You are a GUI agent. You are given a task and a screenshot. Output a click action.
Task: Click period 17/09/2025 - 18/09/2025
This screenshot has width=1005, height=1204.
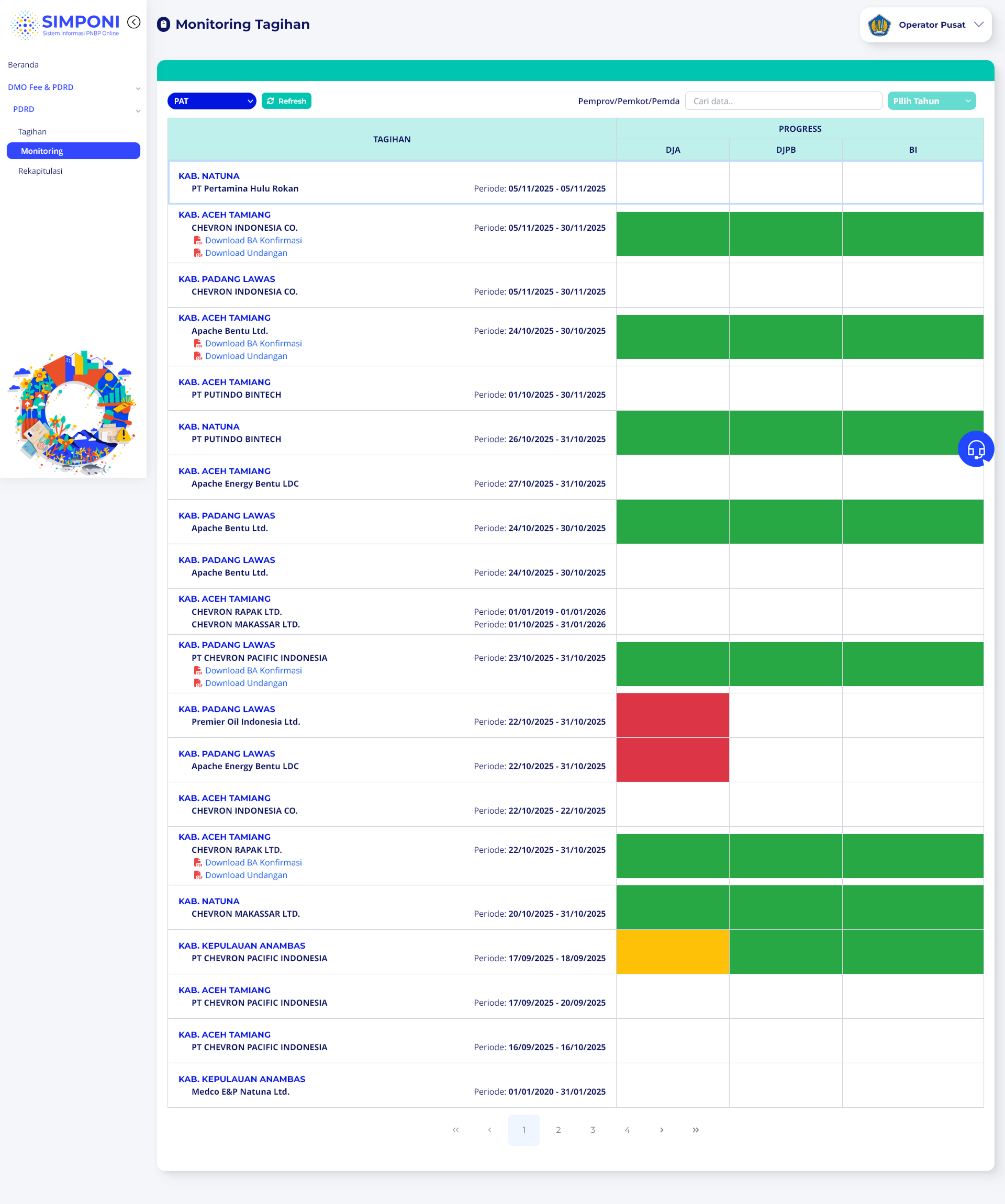(557, 958)
